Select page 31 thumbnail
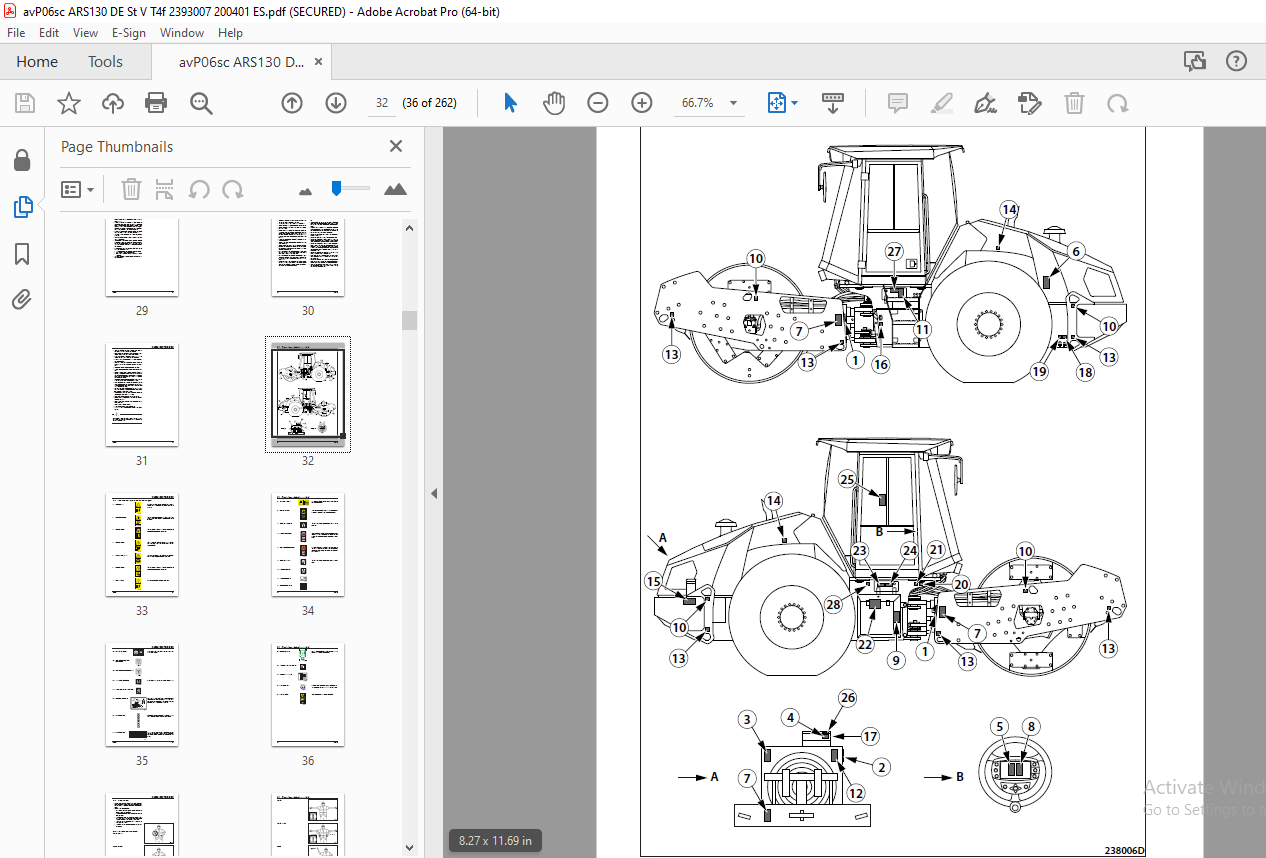 (142, 395)
